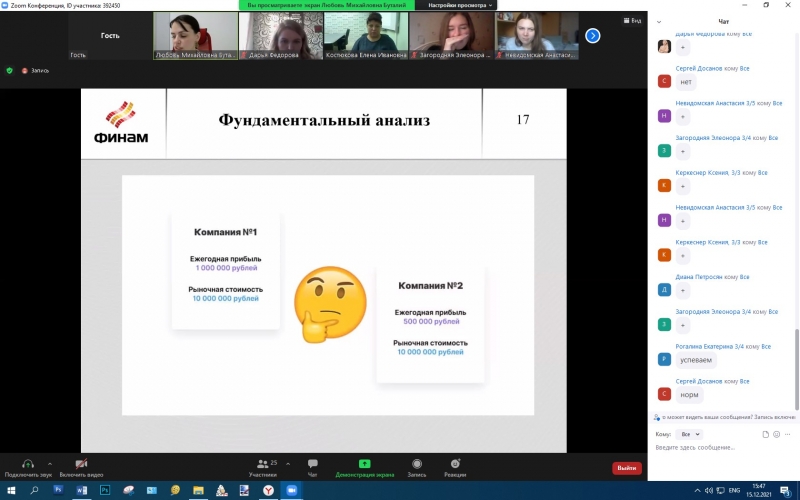This screenshot has width=800, height=500.
Task: Open the Participants panel icon
Action: coord(263,464)
